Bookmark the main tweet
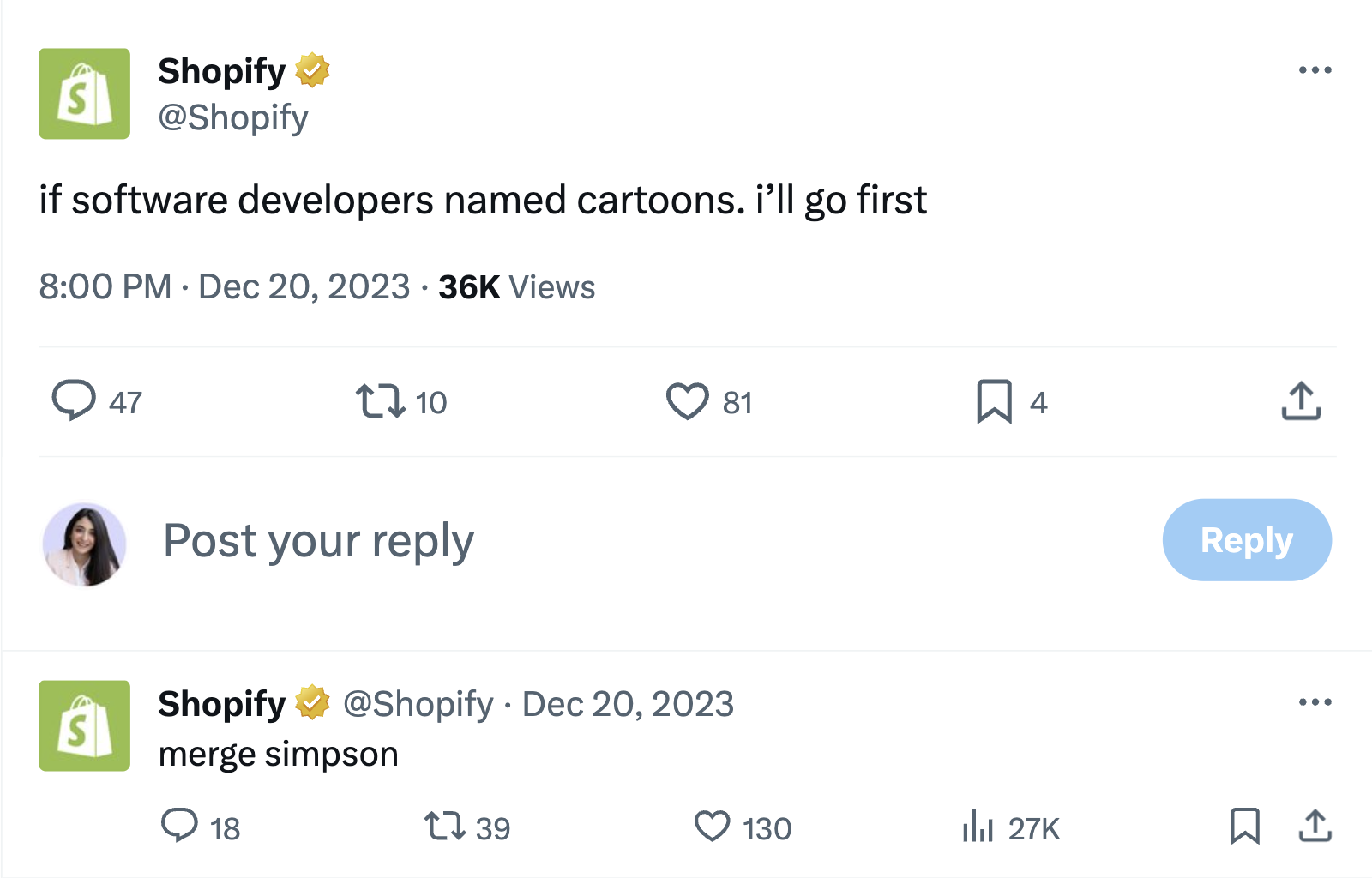Image resolution: width=1372 pixels, height=878 pixels. [995, 400]
